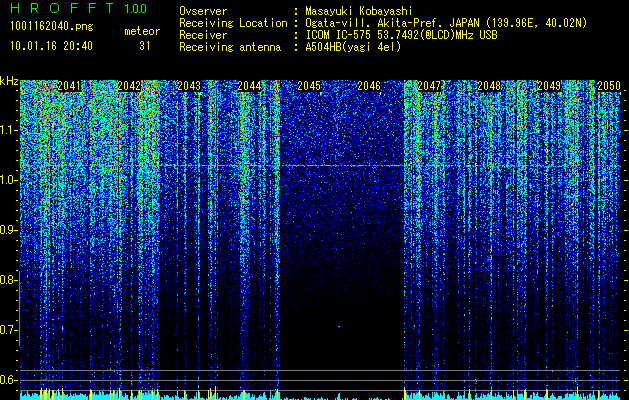Click the 0.6 frequency axis label
This screenshot has height=400, width=629.
(x=8, y=380)
